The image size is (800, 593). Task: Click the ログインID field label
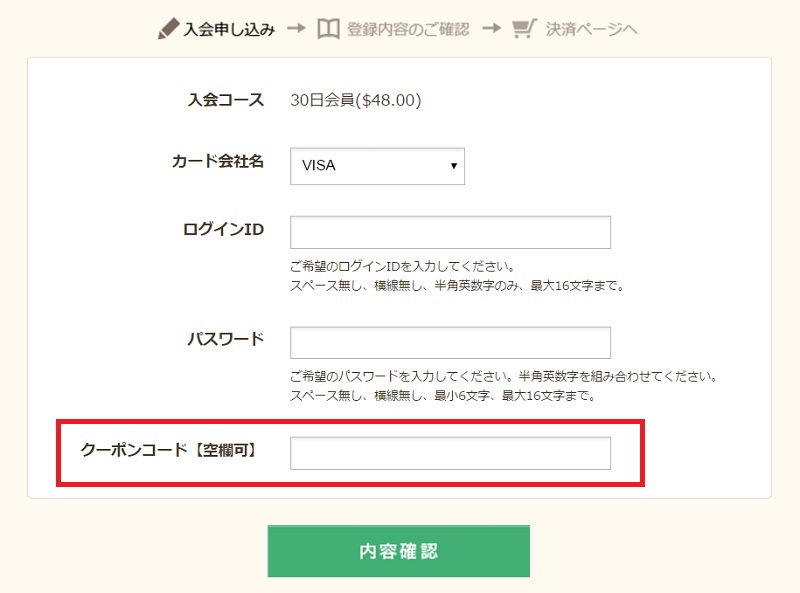(223, 229)
